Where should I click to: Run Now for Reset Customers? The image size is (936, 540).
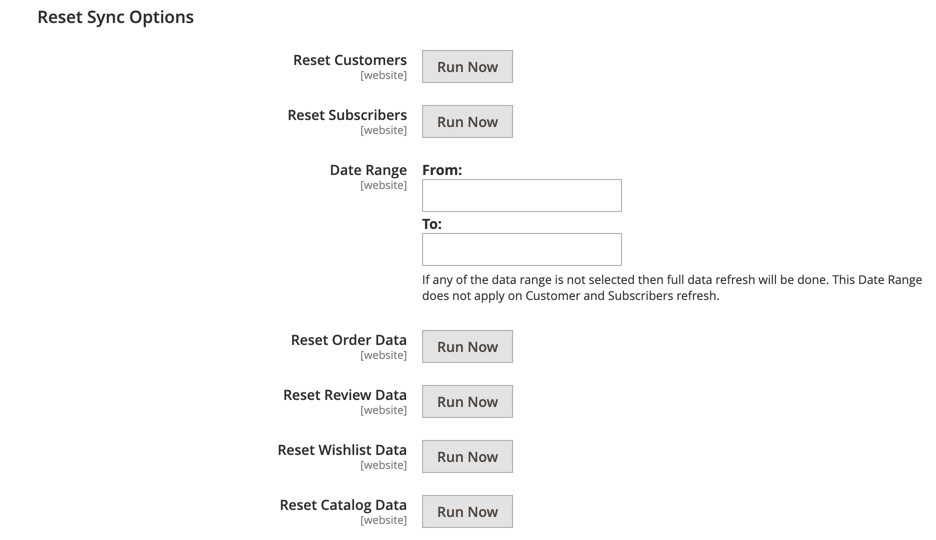click(467, 67)
